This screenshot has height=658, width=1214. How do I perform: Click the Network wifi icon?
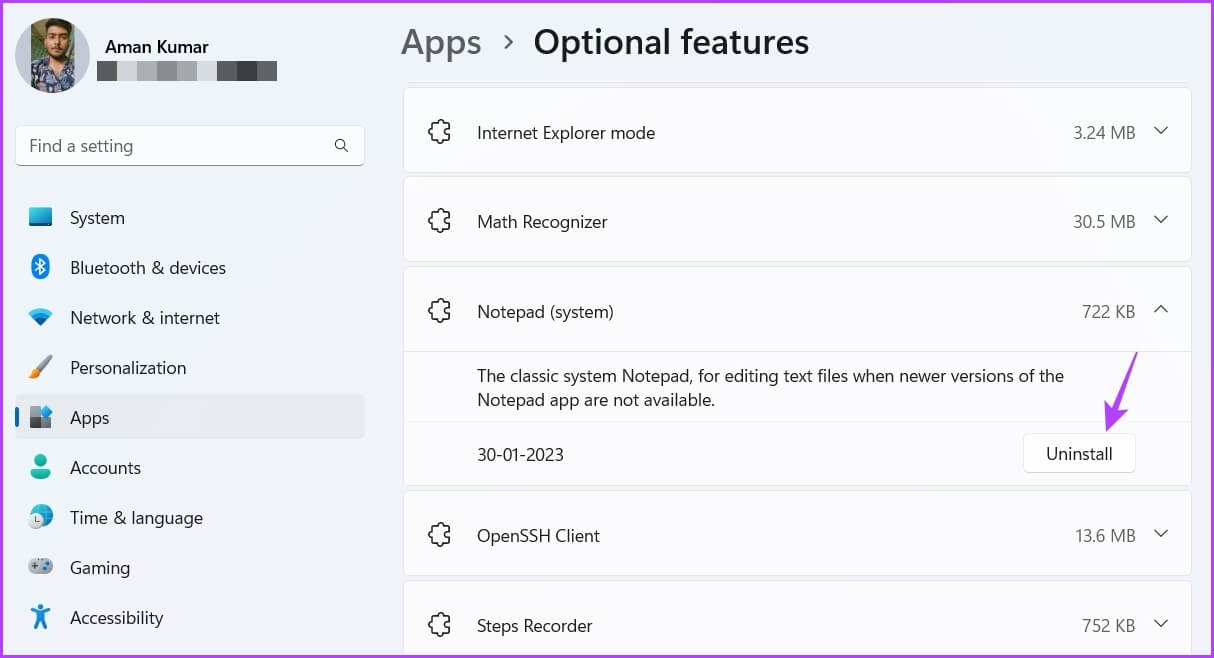(x=40, y=317)
